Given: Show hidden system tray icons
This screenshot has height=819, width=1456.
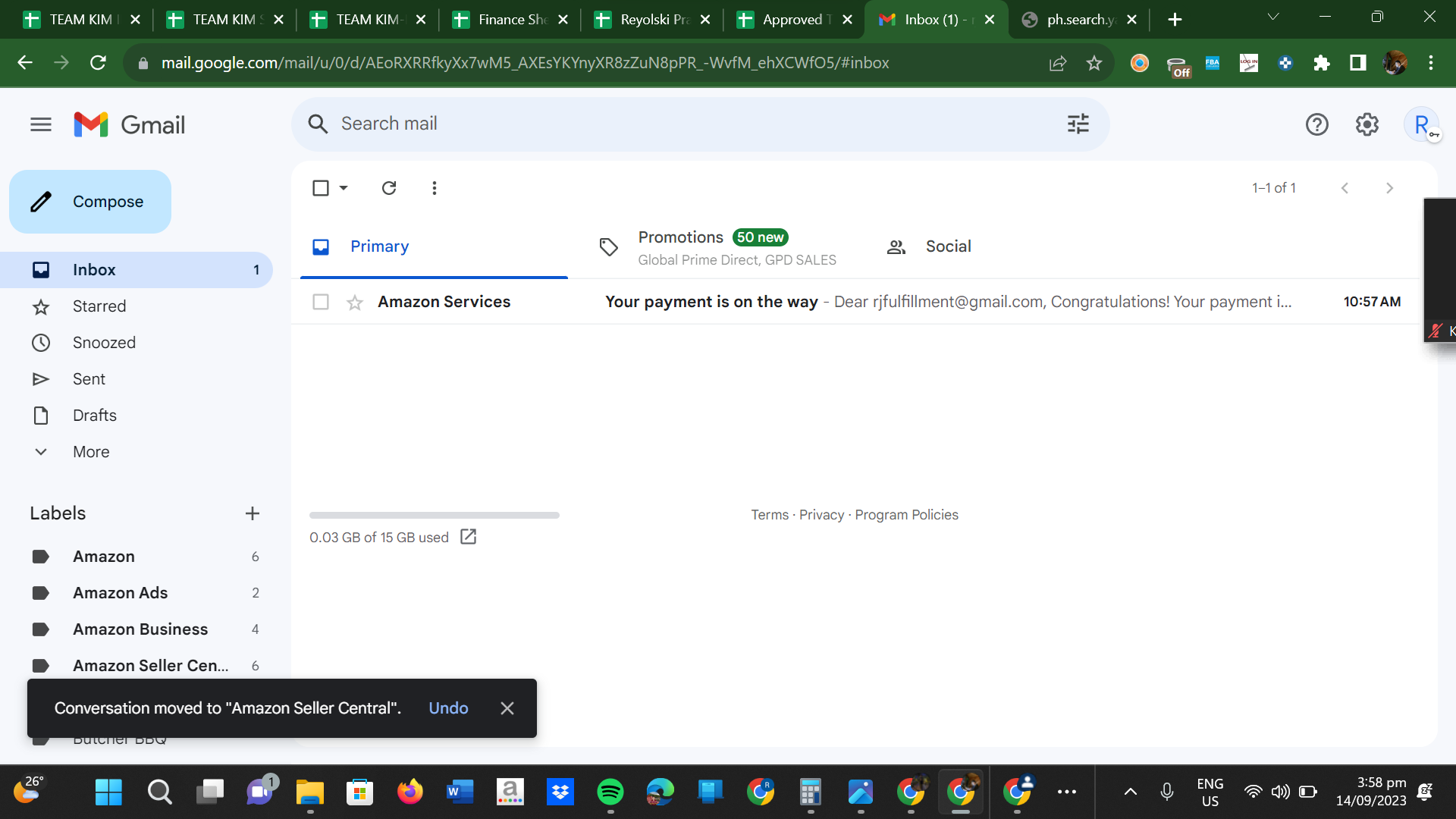Looking at the screenshot, I should pos(1130,792).
